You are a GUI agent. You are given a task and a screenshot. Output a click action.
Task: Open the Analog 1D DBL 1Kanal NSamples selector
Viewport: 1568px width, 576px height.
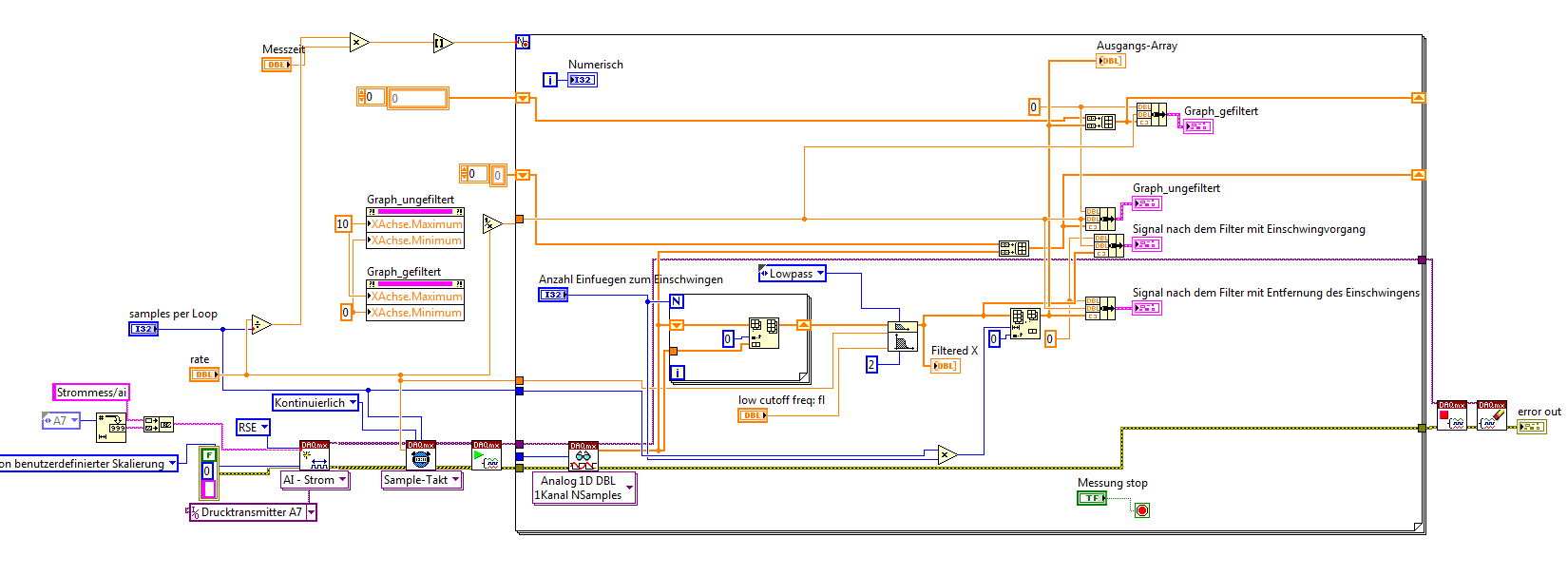(x=583, y=488)
